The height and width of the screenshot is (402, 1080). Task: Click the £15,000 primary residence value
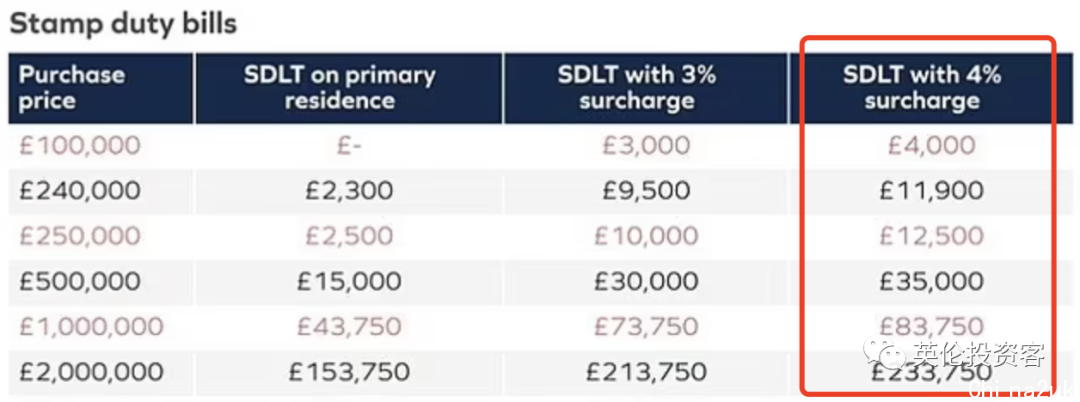(349, 282)
